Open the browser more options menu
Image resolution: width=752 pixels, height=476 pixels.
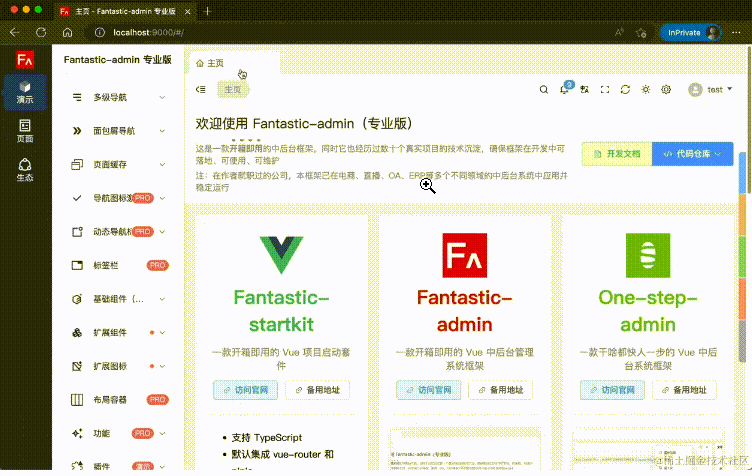[x=736, y=33]
